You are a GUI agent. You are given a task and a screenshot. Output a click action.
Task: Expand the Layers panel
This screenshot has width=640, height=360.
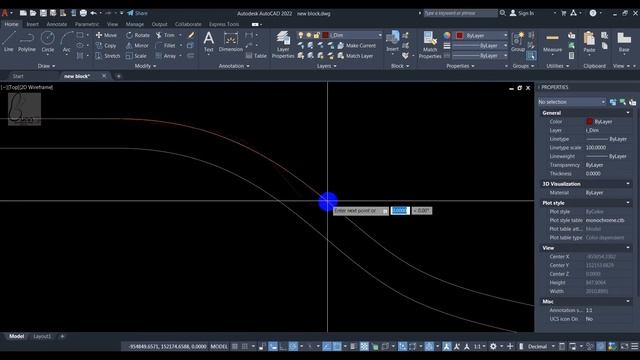click(327, 66)
